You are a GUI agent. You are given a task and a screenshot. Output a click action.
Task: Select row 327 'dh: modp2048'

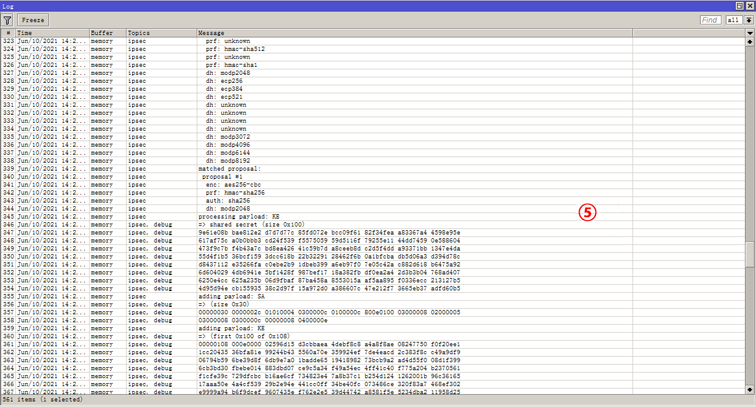[373, 73]
